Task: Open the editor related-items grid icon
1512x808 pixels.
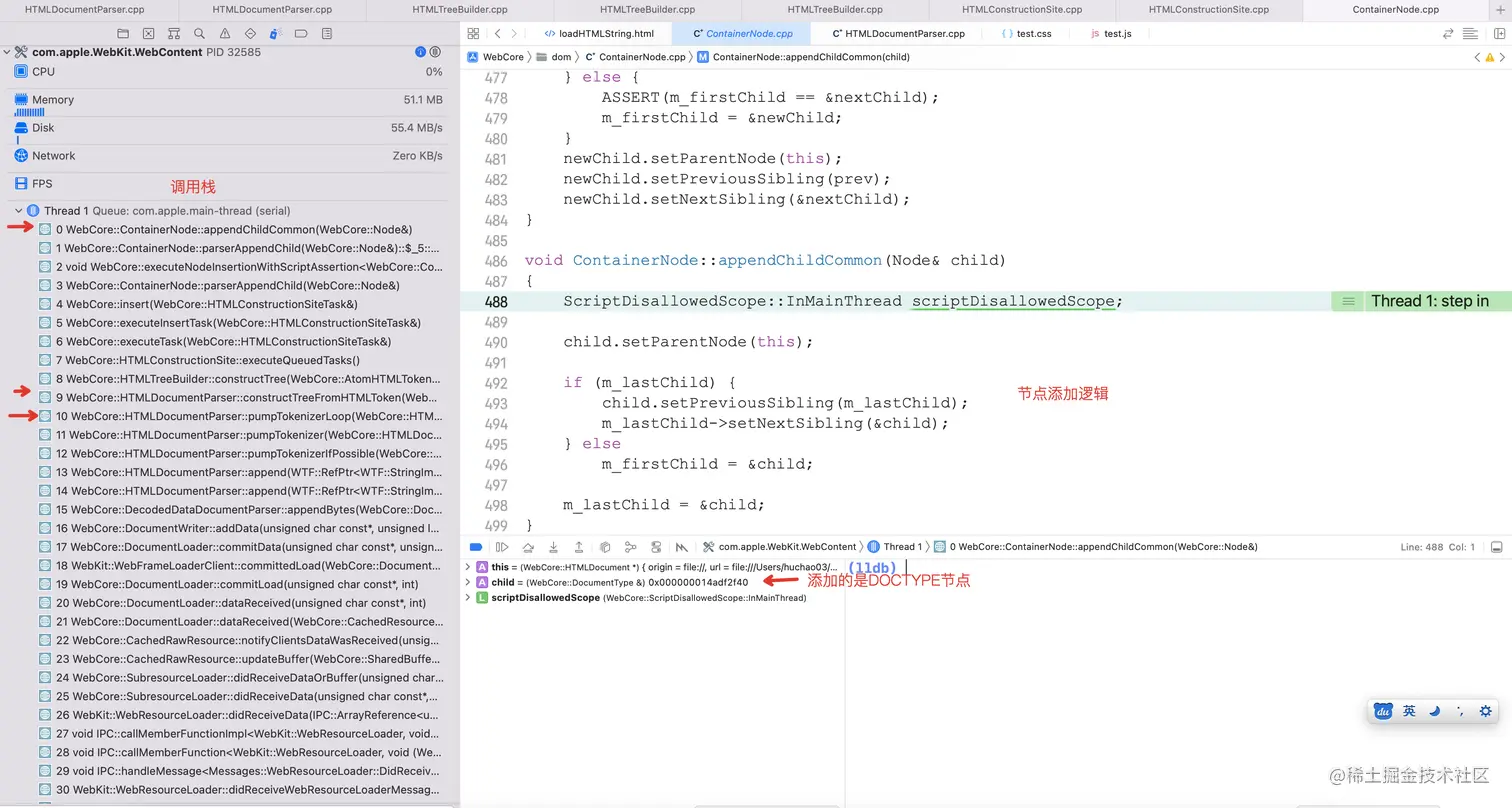Action: 473,33
